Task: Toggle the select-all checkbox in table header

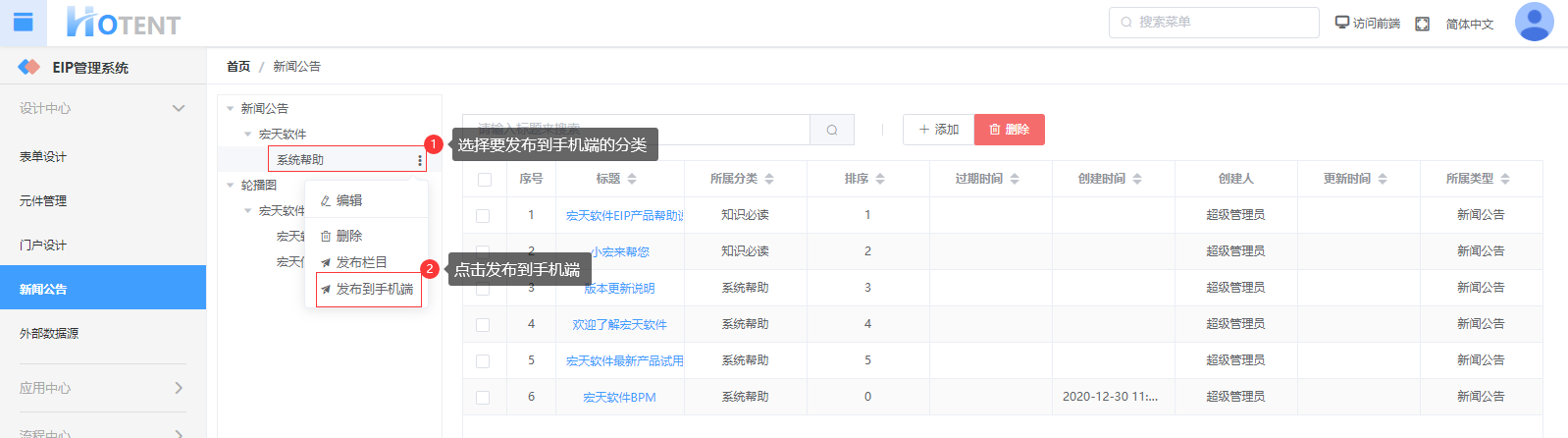Action: (x=484, y=180)
